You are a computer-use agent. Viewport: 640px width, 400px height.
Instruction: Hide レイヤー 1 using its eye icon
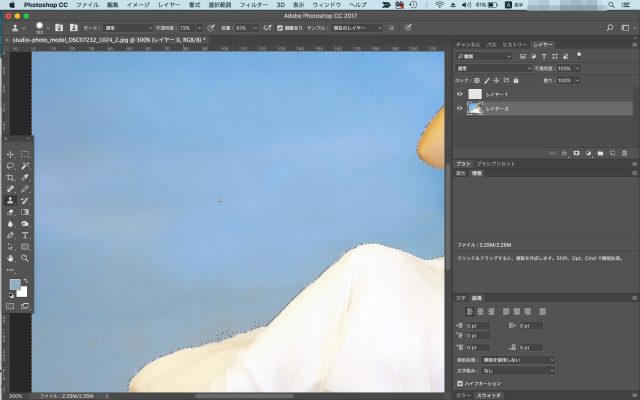(x=460, y=93)
